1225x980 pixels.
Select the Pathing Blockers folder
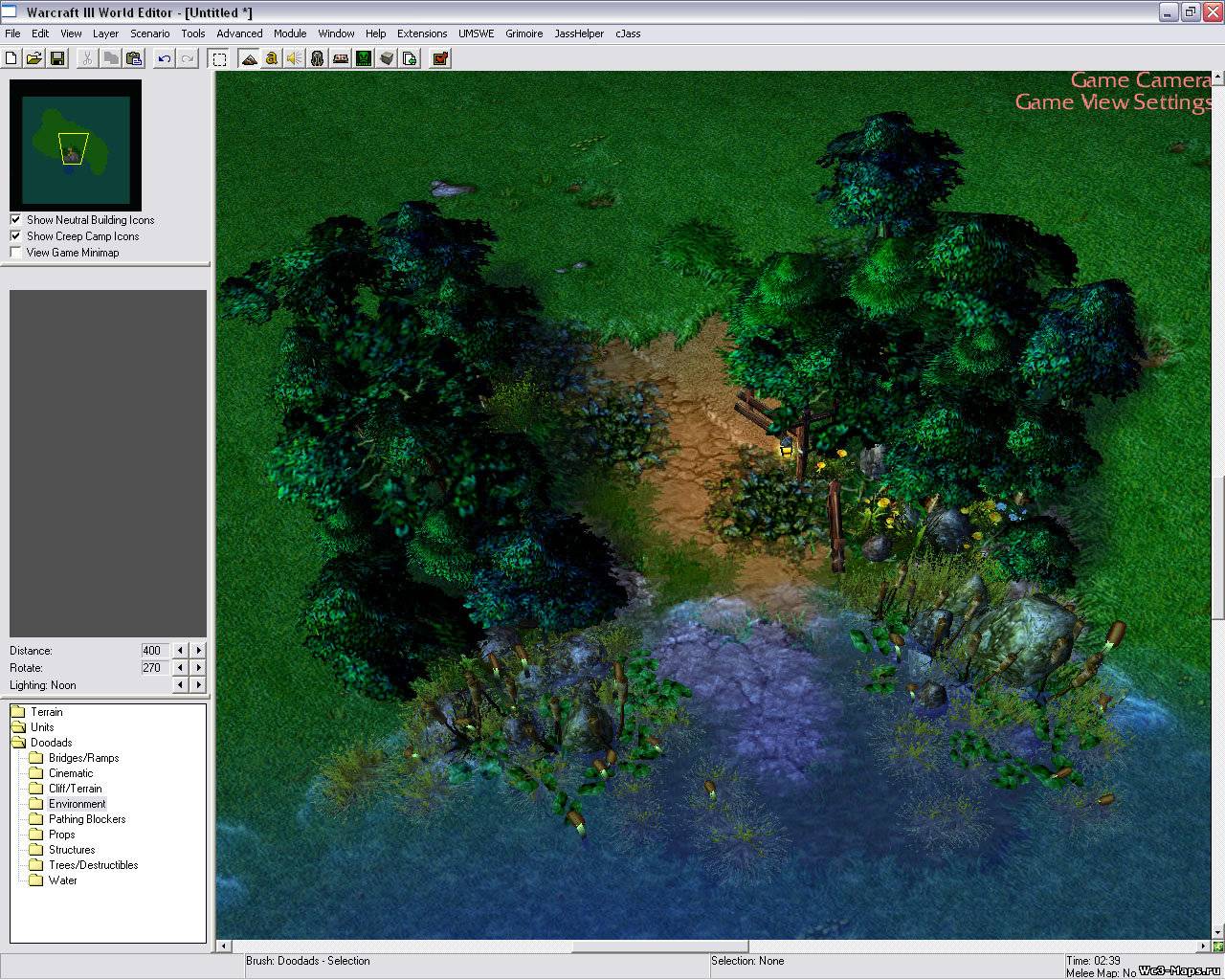pos(86,819)
